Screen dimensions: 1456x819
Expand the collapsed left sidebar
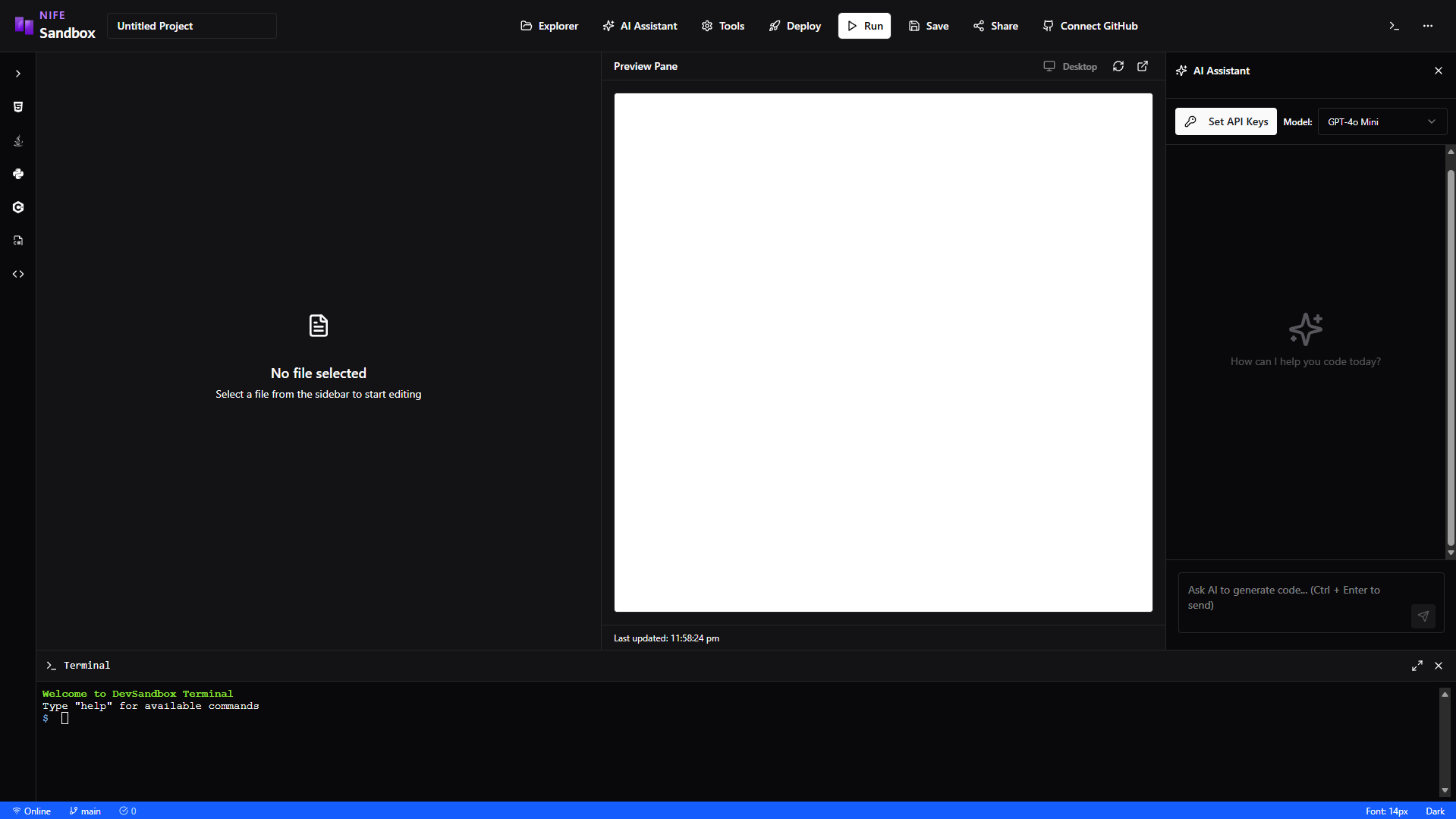[x=18, y=74]
